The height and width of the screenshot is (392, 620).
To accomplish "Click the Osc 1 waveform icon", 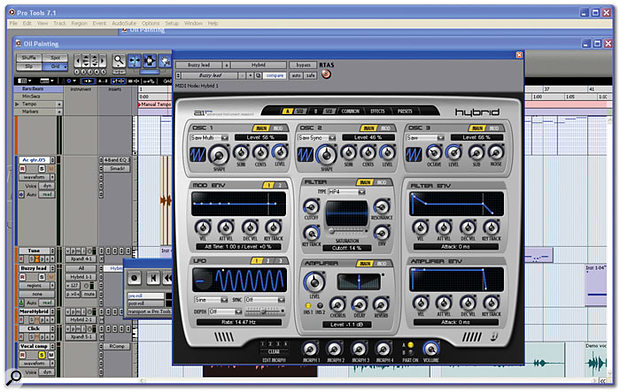I will pyautogui.click(x=198, y=154).
